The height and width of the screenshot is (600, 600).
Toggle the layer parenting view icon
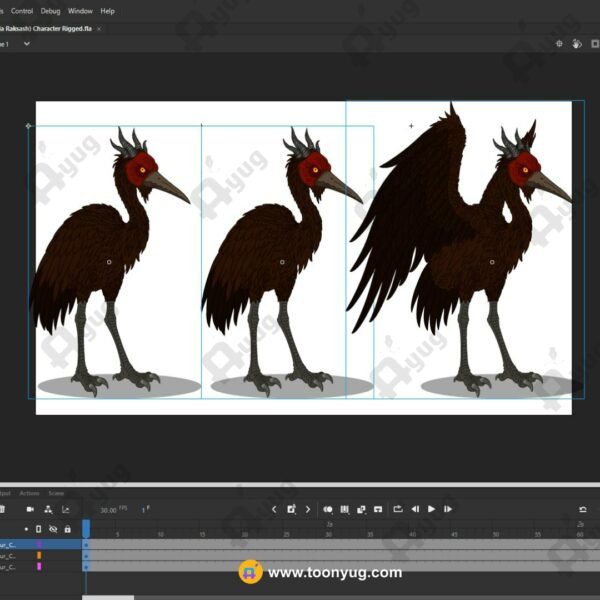(48, 509)
